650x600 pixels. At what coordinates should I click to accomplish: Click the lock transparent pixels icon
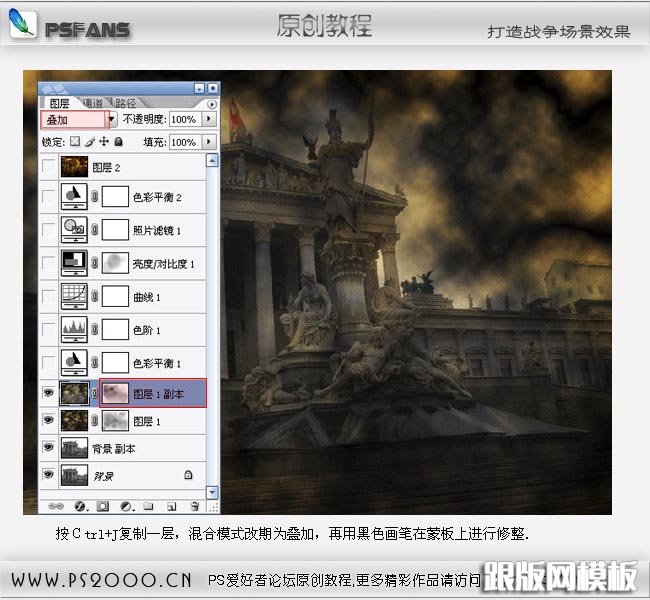[74, 142]
